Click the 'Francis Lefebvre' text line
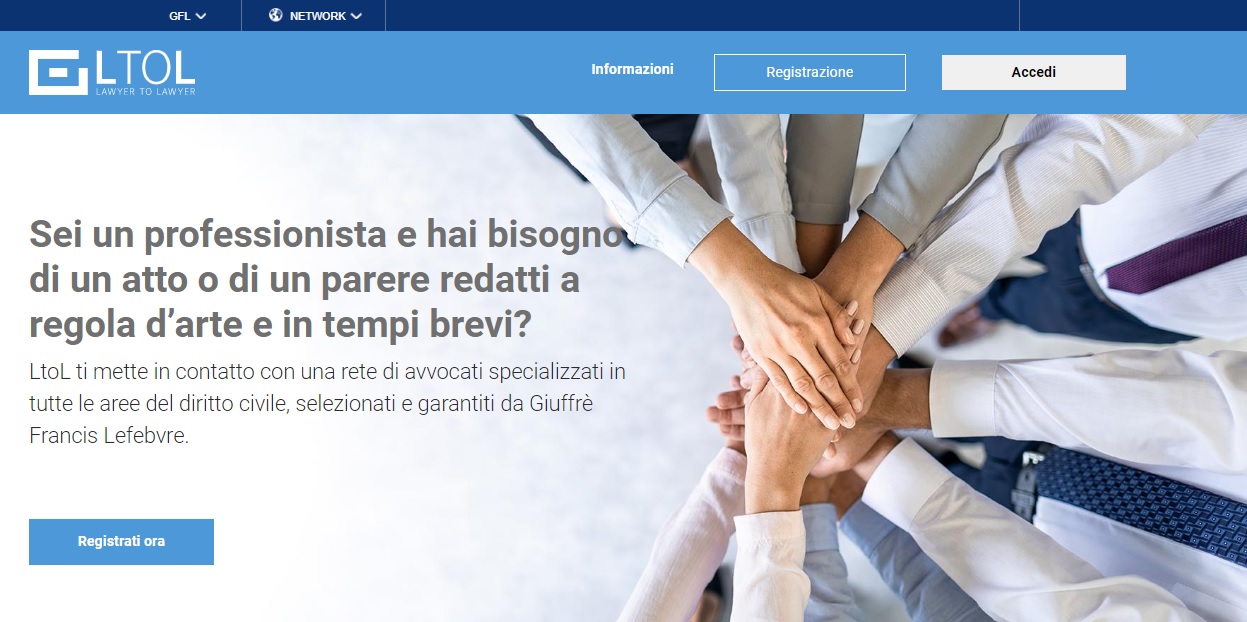The width and height of the screenshot is (1247, 622). (x=109, y=437)
